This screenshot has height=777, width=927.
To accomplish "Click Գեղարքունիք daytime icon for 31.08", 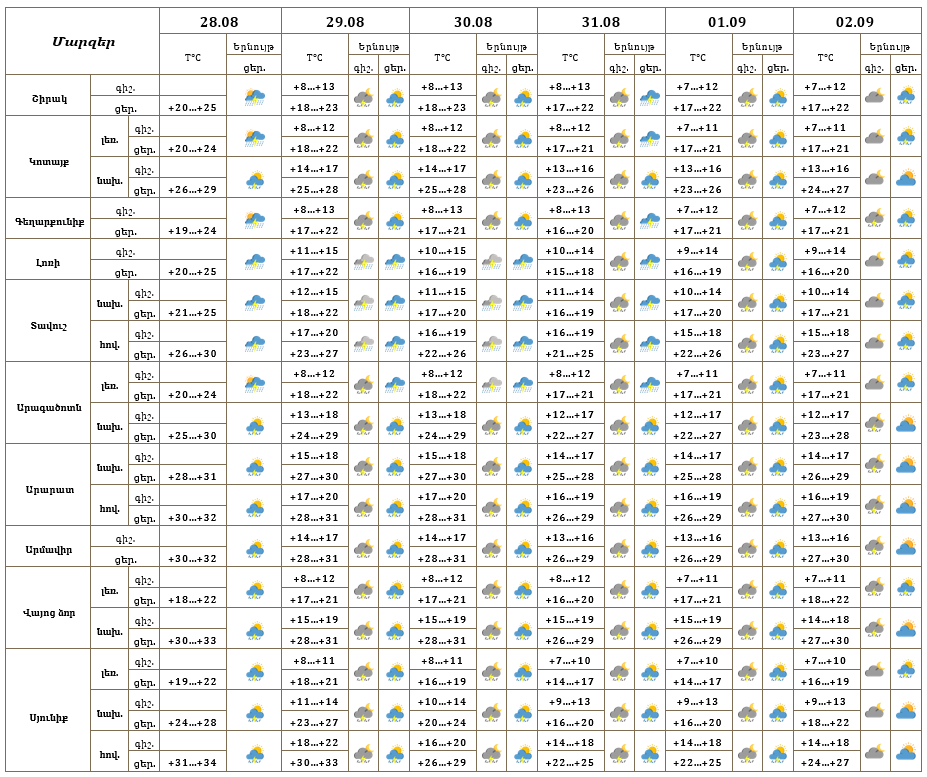I will click(x=650, y=219).
